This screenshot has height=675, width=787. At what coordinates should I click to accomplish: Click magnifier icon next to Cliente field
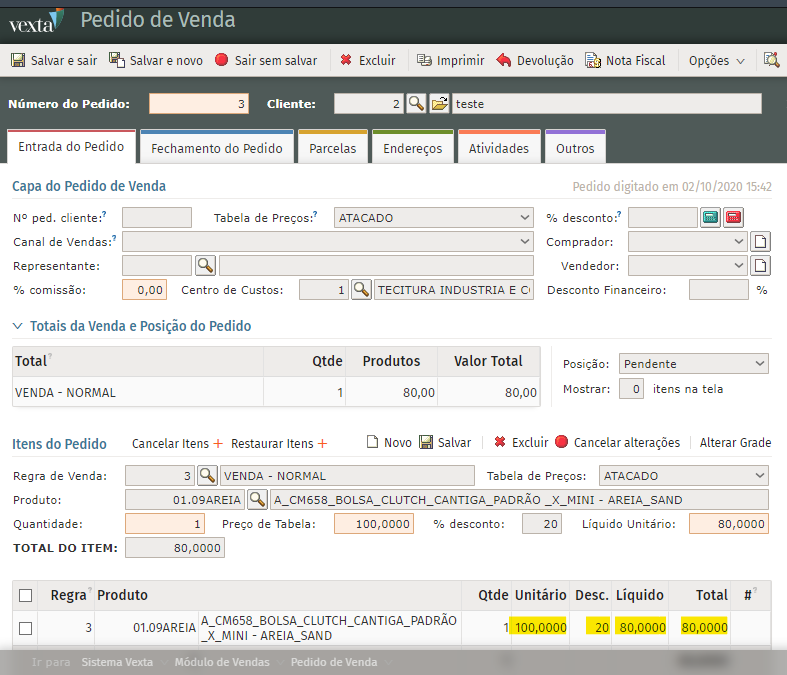[416, 104]
